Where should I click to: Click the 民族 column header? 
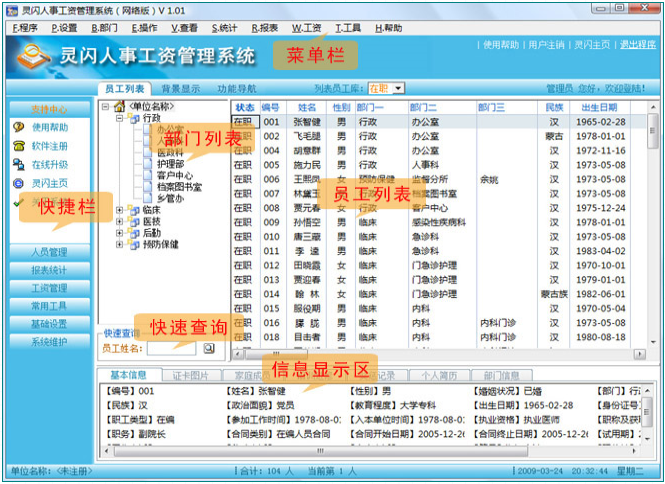pos(554,108)
